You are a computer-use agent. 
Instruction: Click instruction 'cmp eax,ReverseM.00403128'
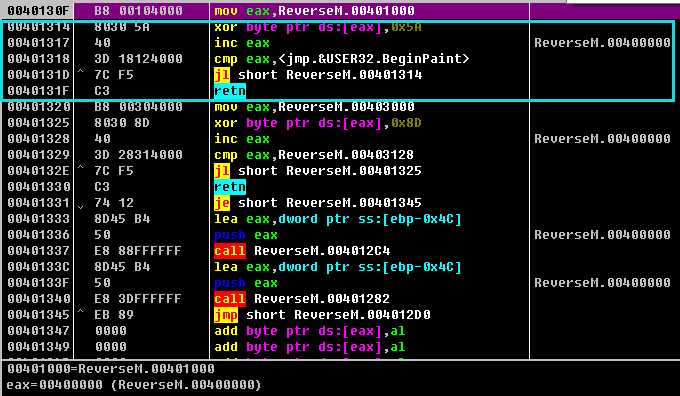pos(314,155)
